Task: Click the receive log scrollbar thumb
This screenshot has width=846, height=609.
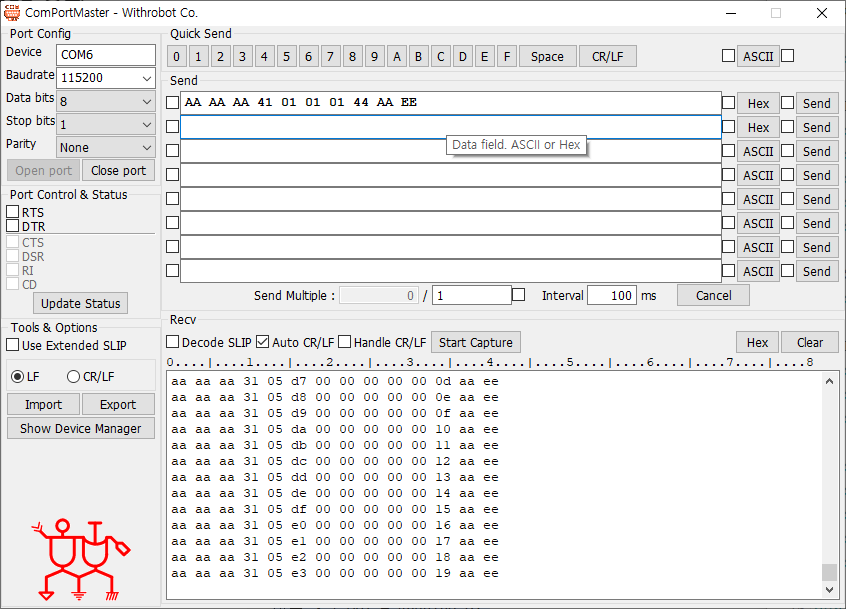Action: (829, 572)
